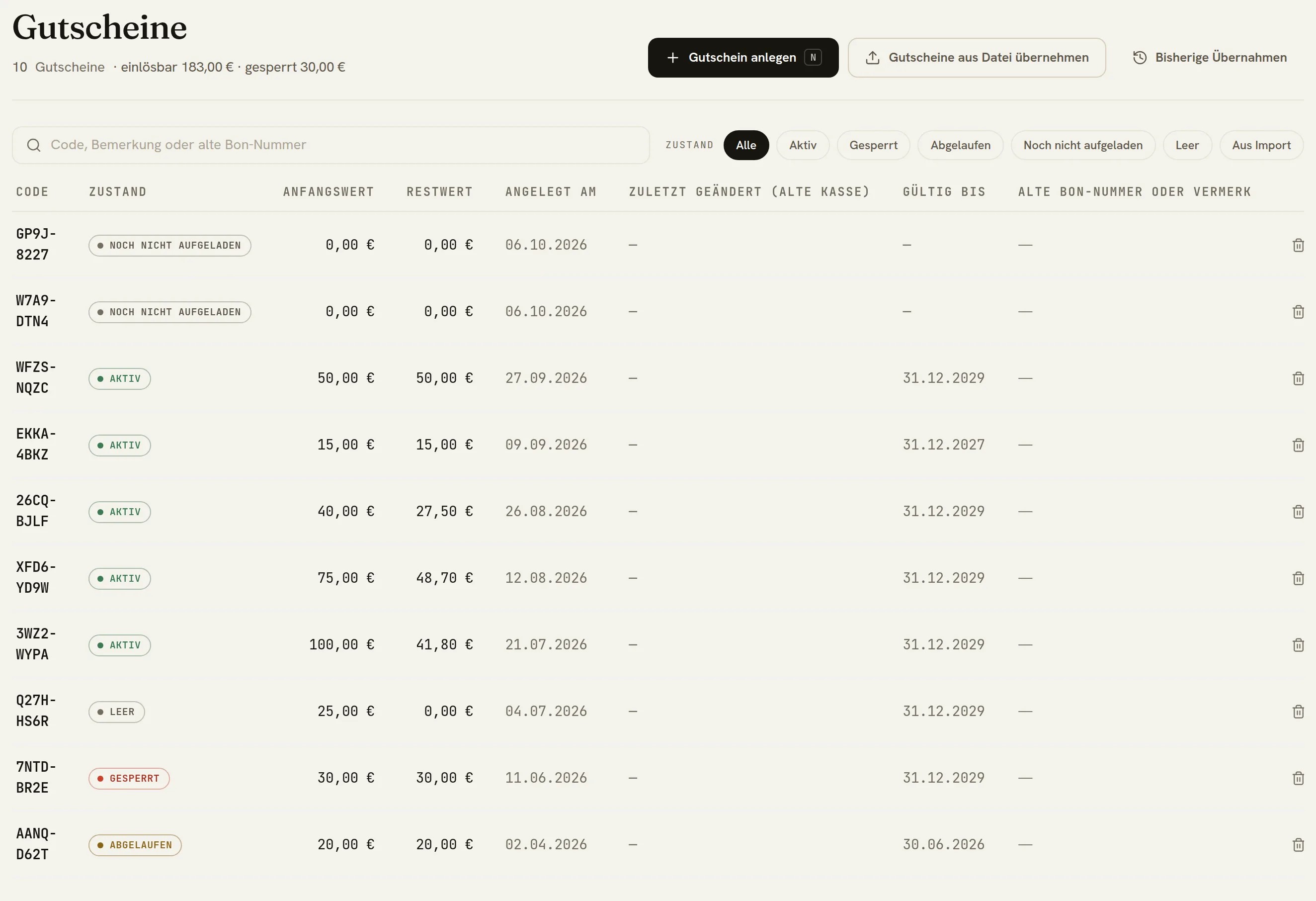The image size is (1316, 901).
Task: Open voucher code AANQ-D62T
Action: tap(36, 844)
